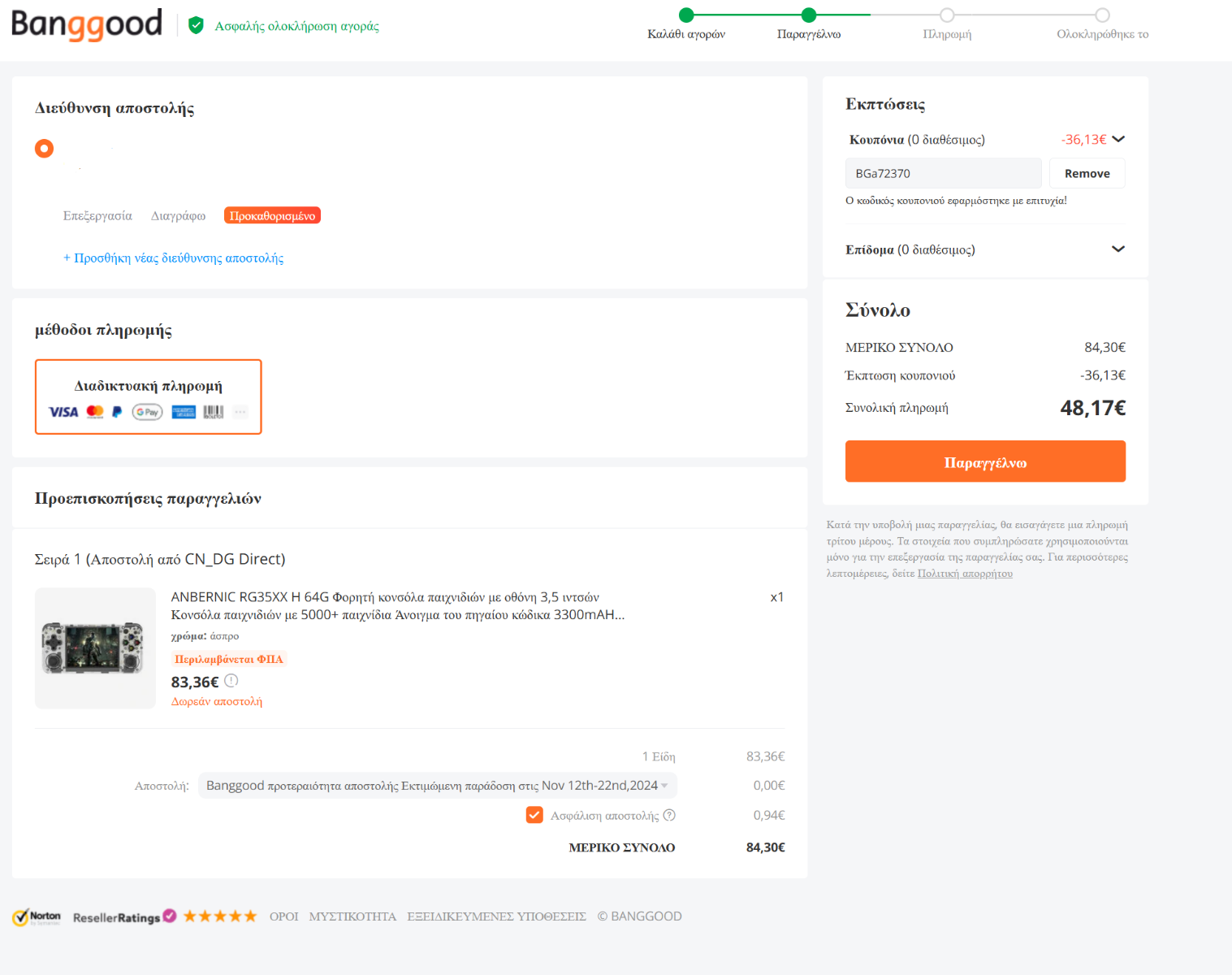Open the ΟΡΟΙ terms footer item
The image size is (1232, 975).
coord(284,916)
